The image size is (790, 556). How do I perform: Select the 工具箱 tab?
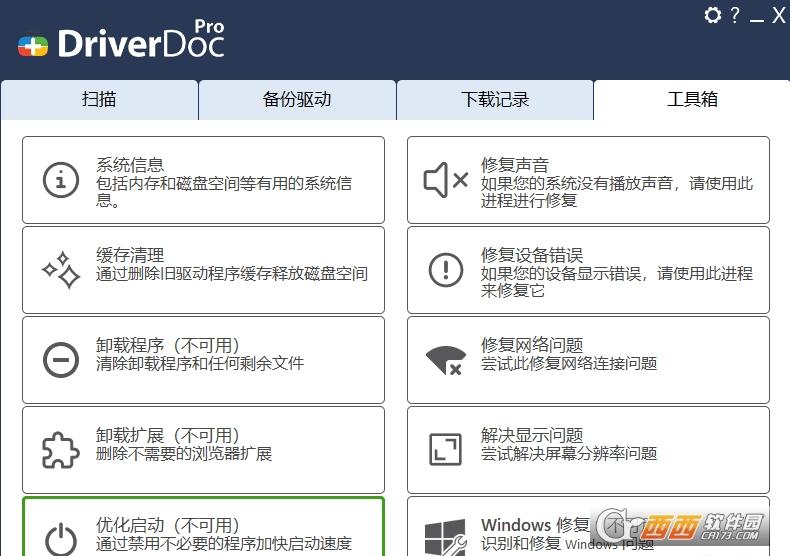point(692,100)
